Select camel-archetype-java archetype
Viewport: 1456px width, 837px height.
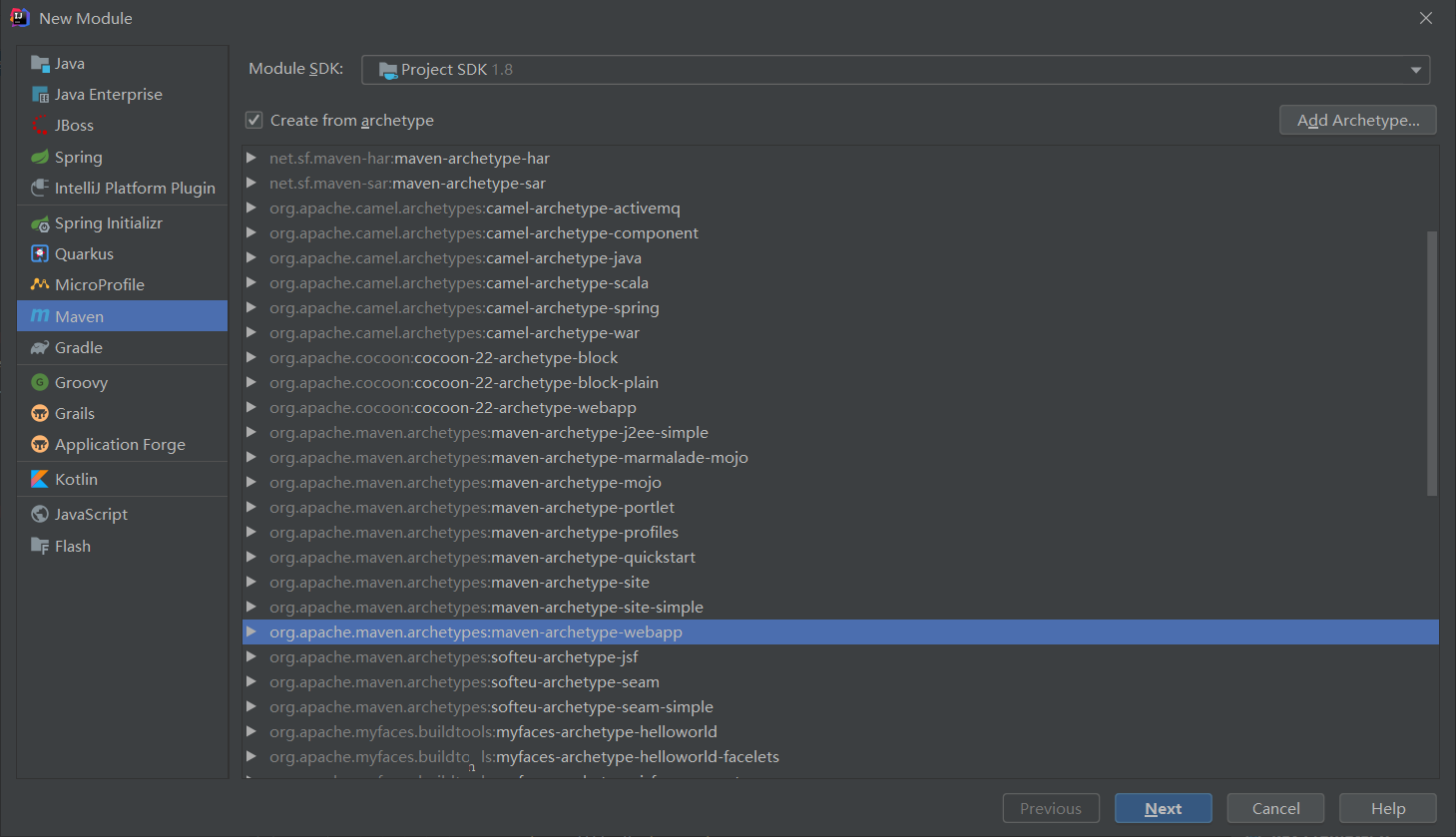click(840, 257)
